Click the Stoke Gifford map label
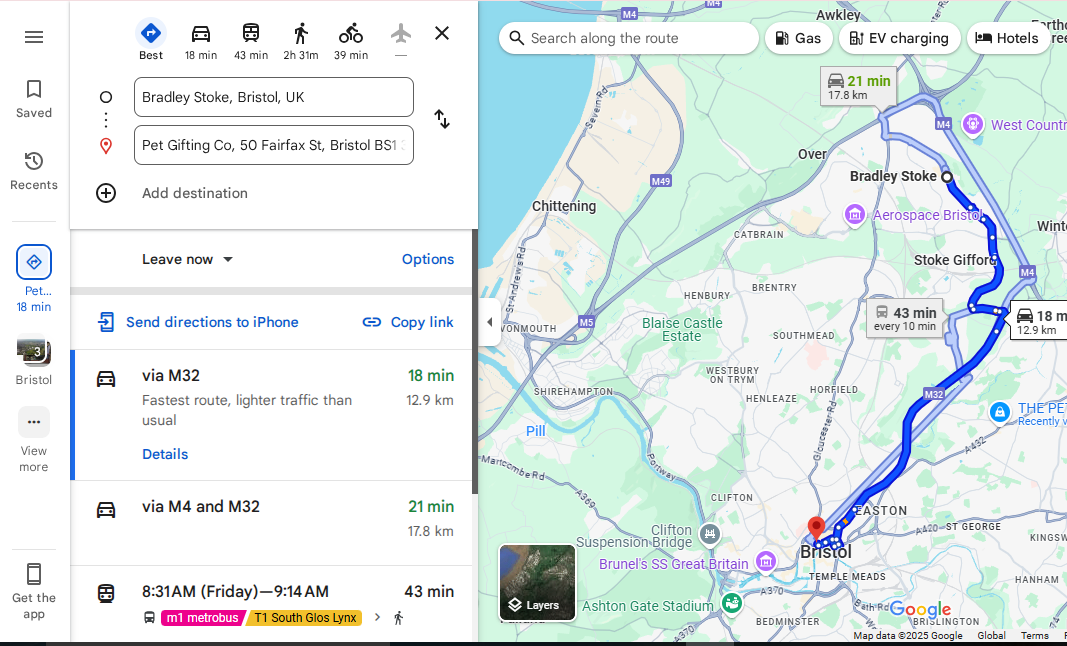This screenshot has height=646, width=1067. pyautogui.click(x=955, y=260)
